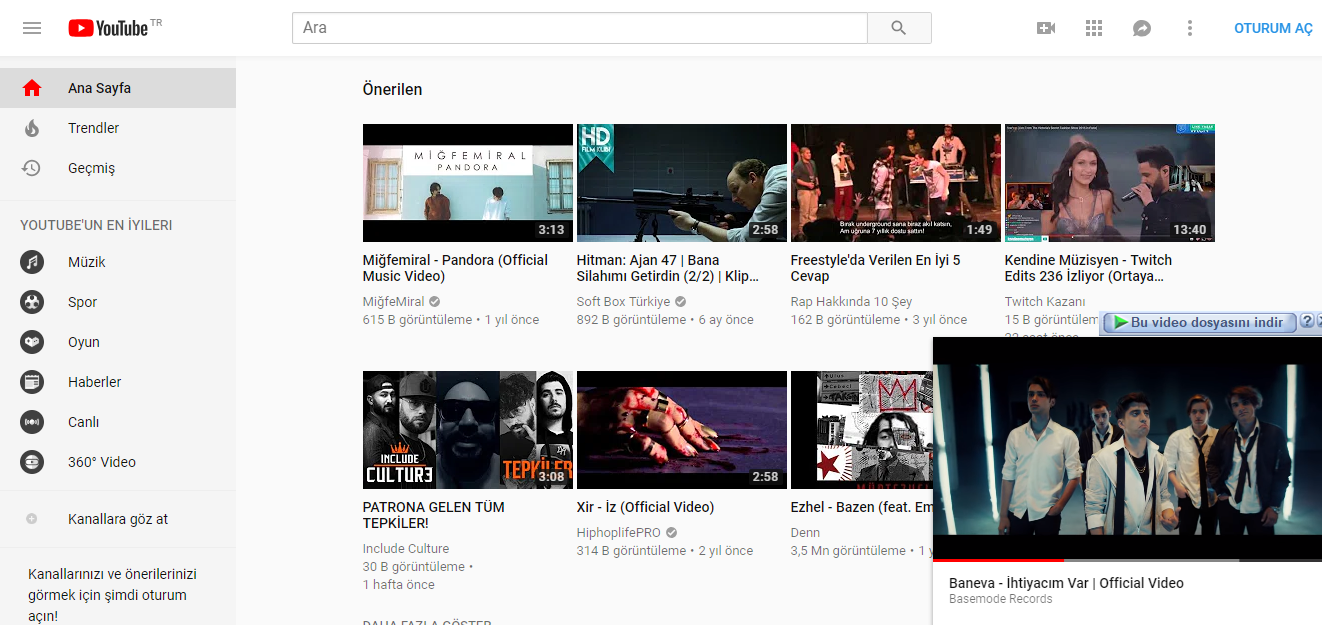Open PATRONA GELEN TÜM TEPKİLER thumbnail
The image size is (1322, 625).
[468, 430]
